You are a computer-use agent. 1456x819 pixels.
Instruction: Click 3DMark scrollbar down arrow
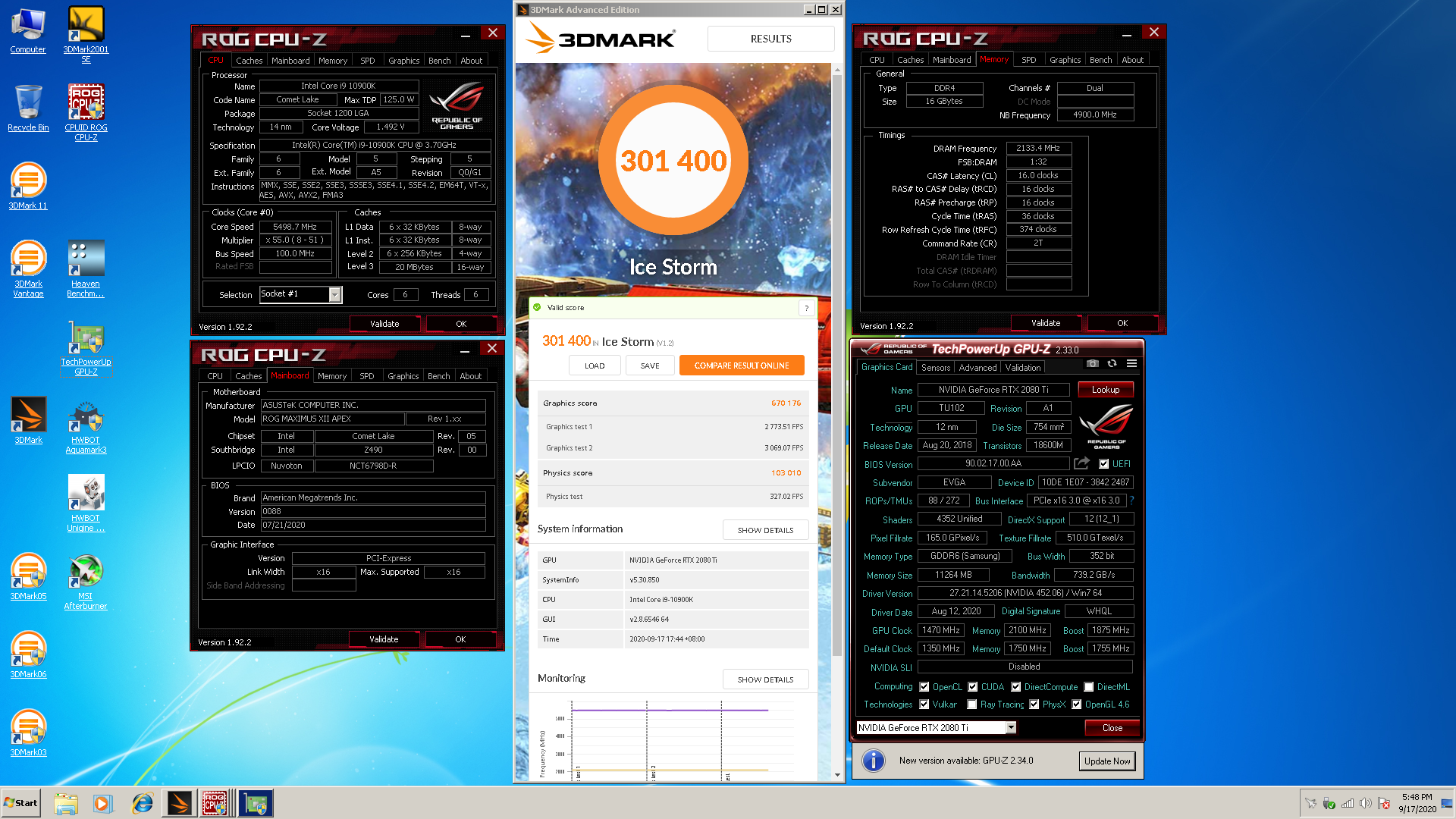coord(837,775)
